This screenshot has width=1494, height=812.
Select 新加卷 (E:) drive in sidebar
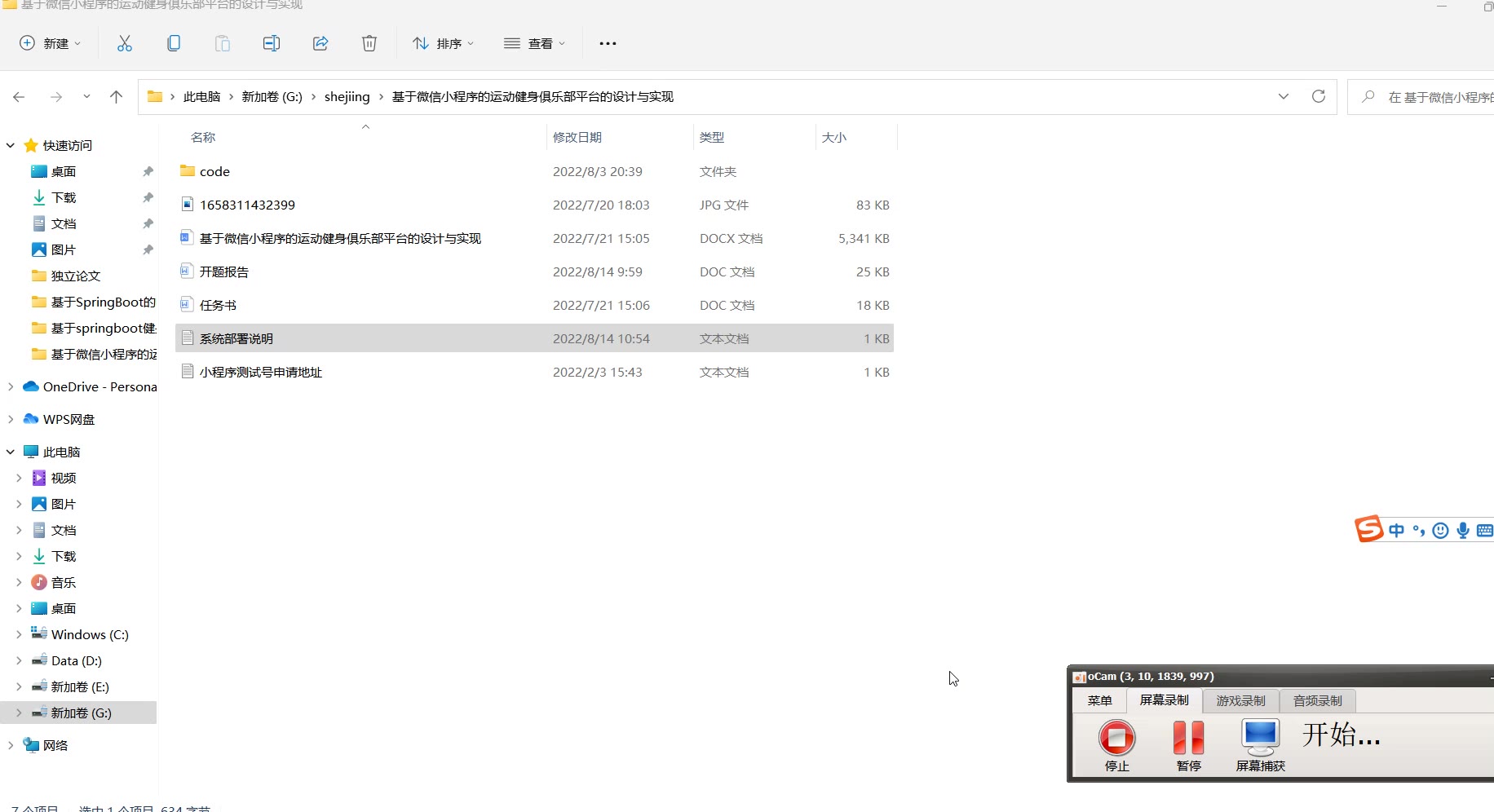[79, 686]
